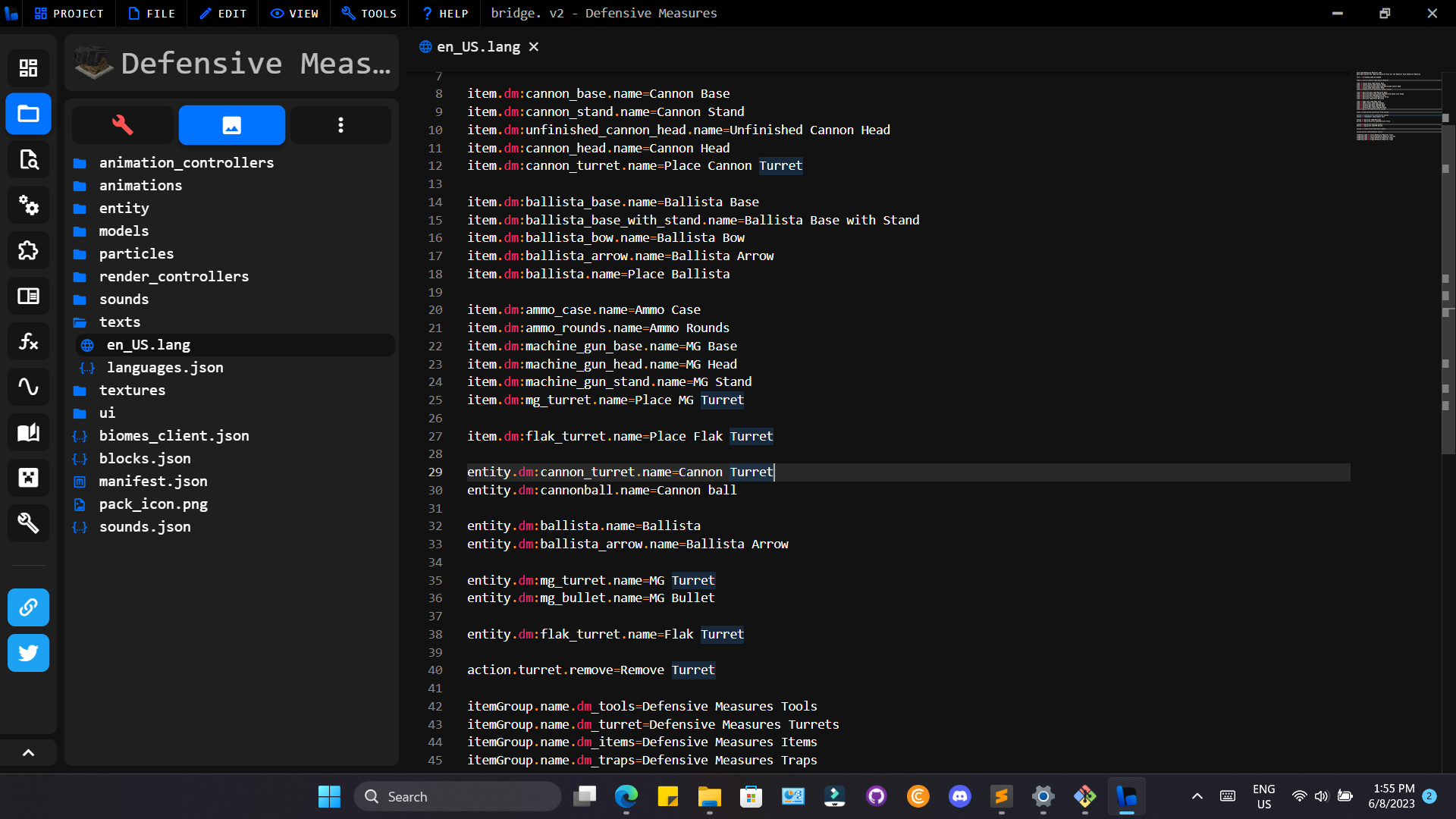This screenshot has width=1456, height=819.
Task: Open the View menu
Action: tap(295, 14)
